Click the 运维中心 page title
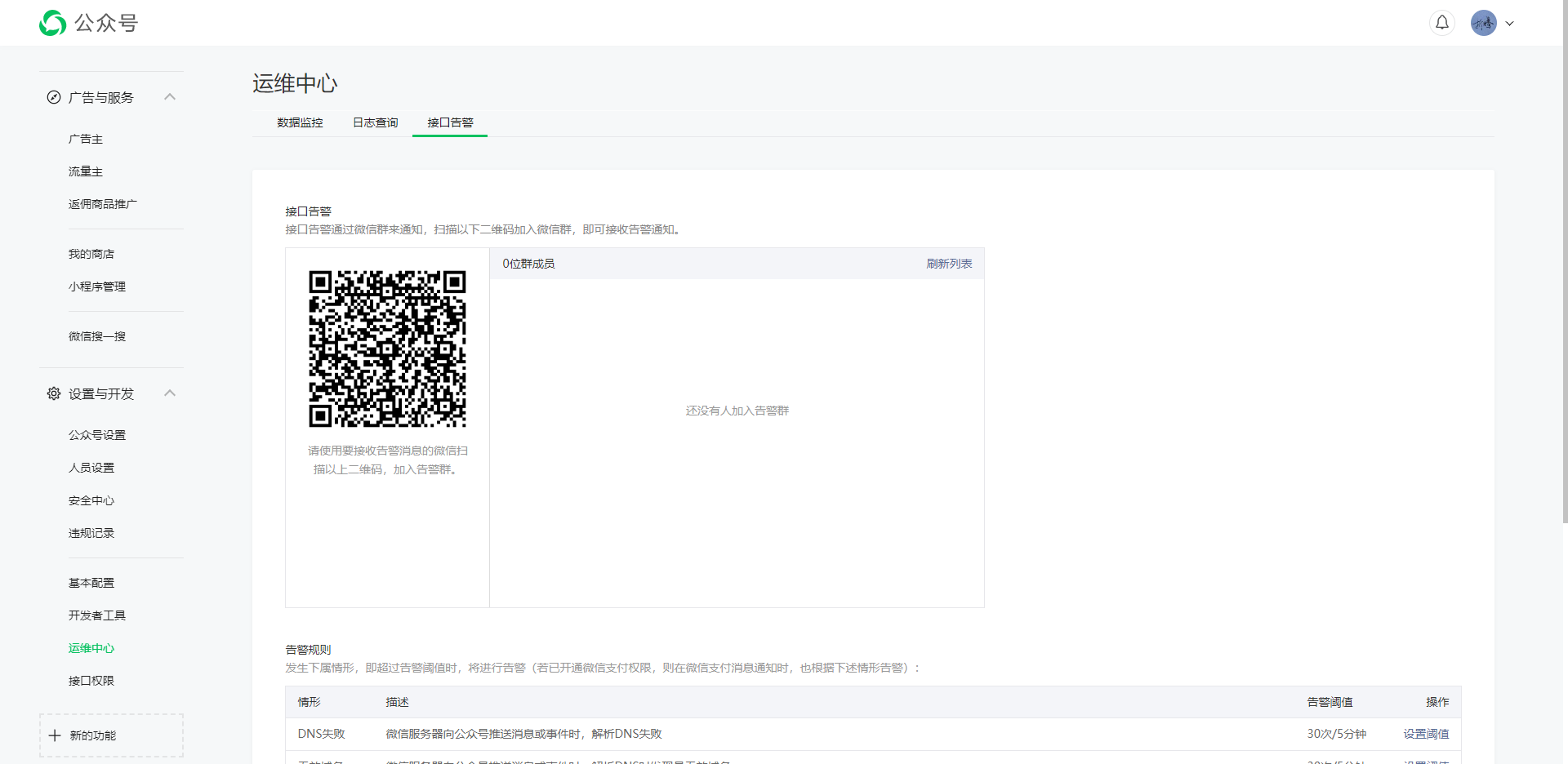This screenshot has width=1568, height=764. click(x=295, y=83)
